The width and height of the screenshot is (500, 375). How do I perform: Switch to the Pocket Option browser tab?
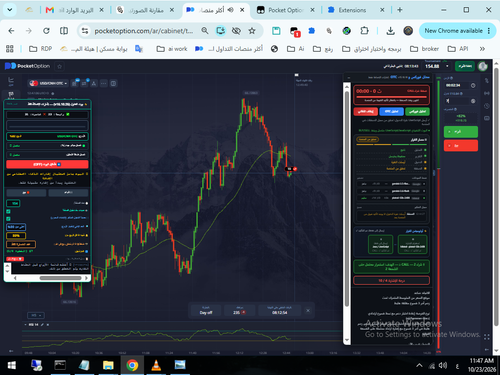(285, 10)
